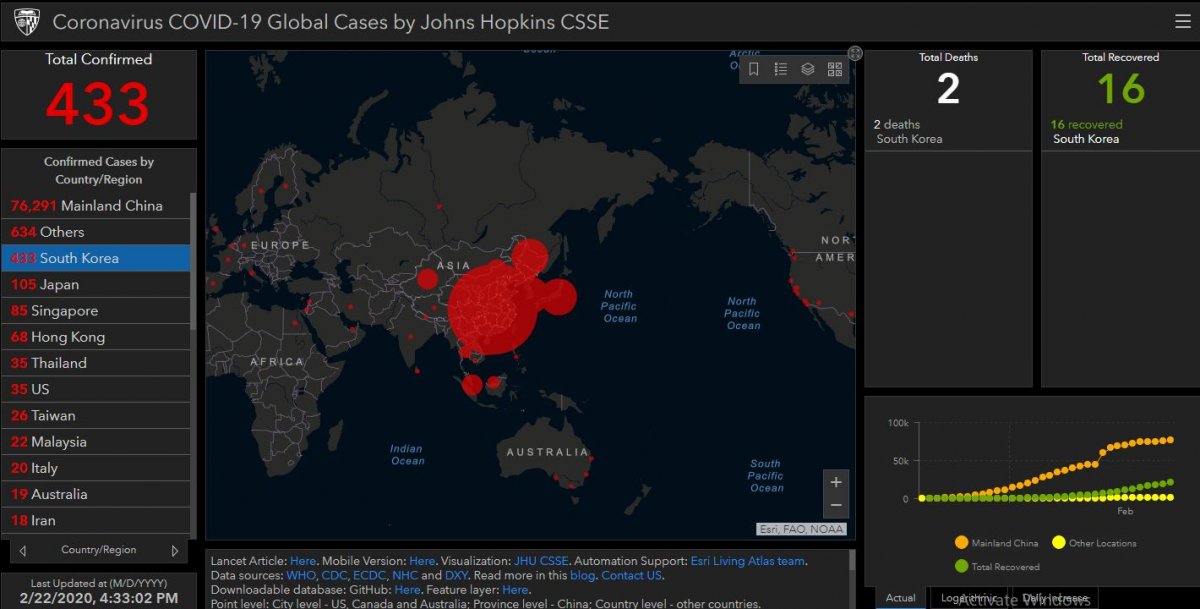Image resolution: width=1200 pixels, height=609 pixels.
Task: Open the hamburger menu at top right
Action: (x=1183, y=21)
